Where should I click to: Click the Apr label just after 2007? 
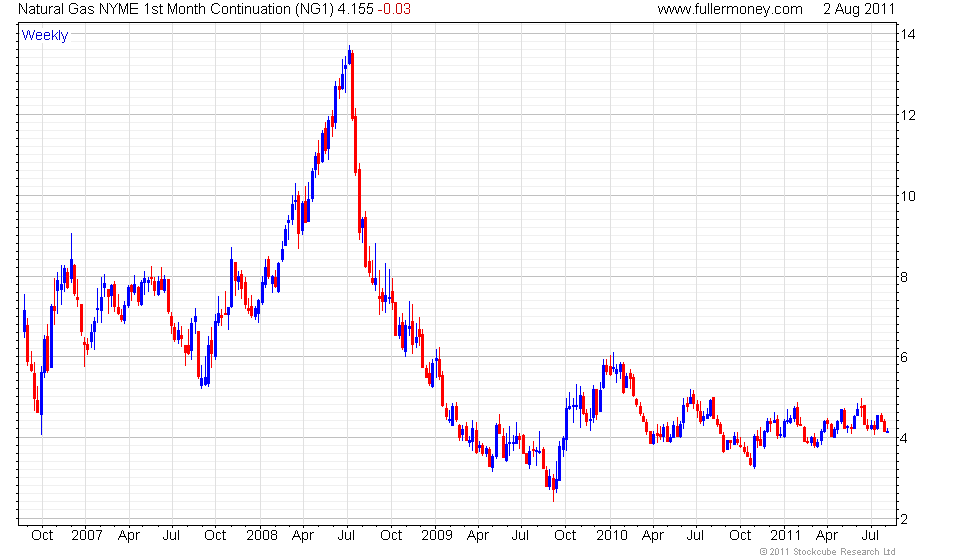(129, 536)
